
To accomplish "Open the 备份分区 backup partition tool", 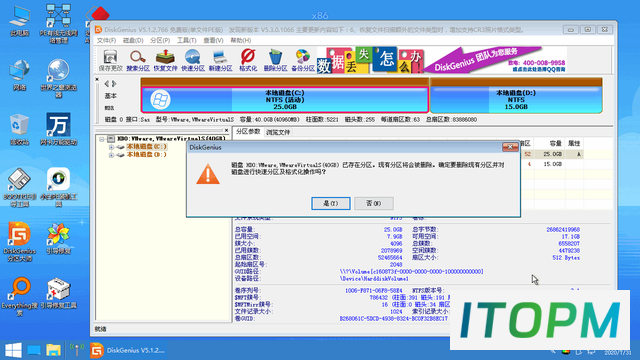I will point(303,60).
